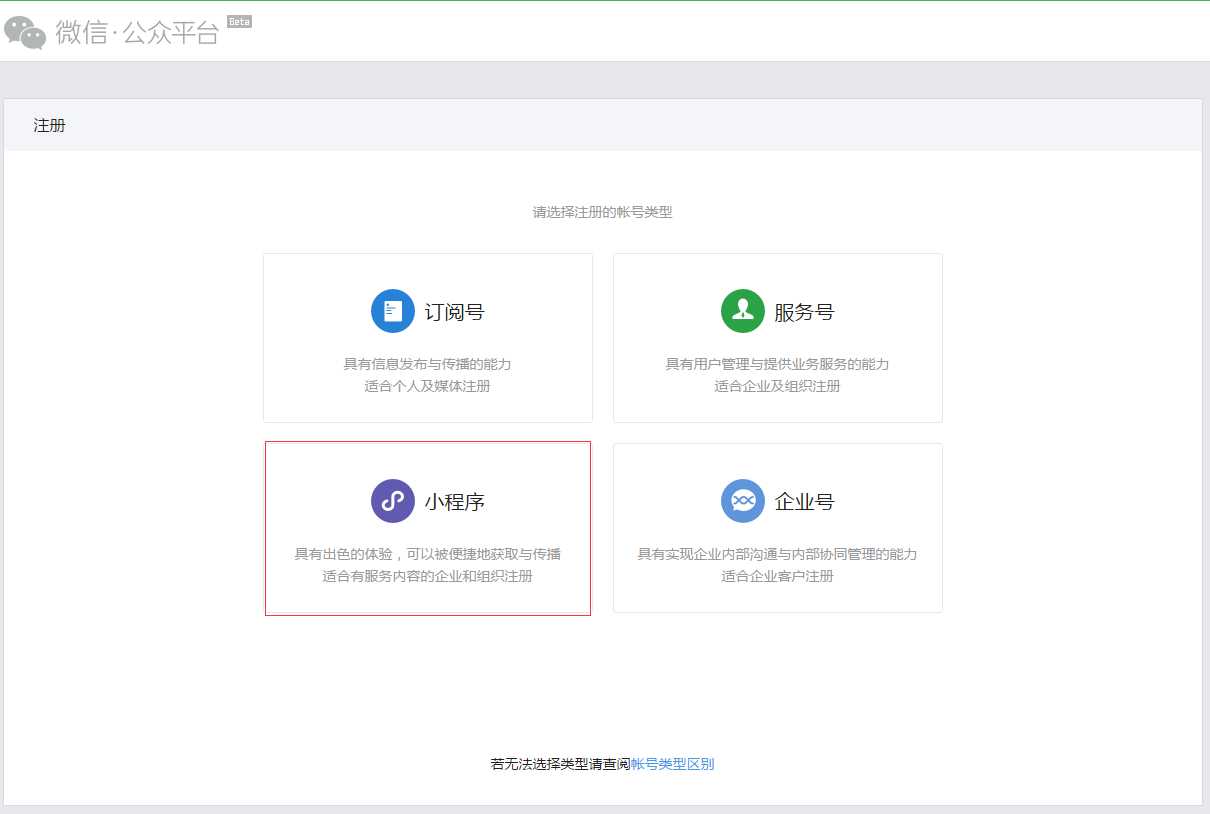This screenshot has height=814, width=1210.
Task: Click the WeChat logo icon in header
Action: click(x=25, y=32)
